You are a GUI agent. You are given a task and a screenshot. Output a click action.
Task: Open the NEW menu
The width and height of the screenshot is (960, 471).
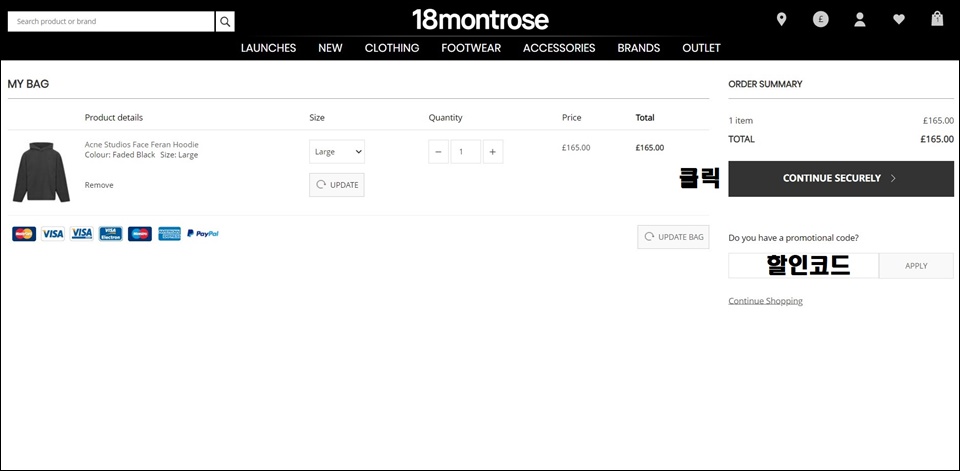point(330,48)
